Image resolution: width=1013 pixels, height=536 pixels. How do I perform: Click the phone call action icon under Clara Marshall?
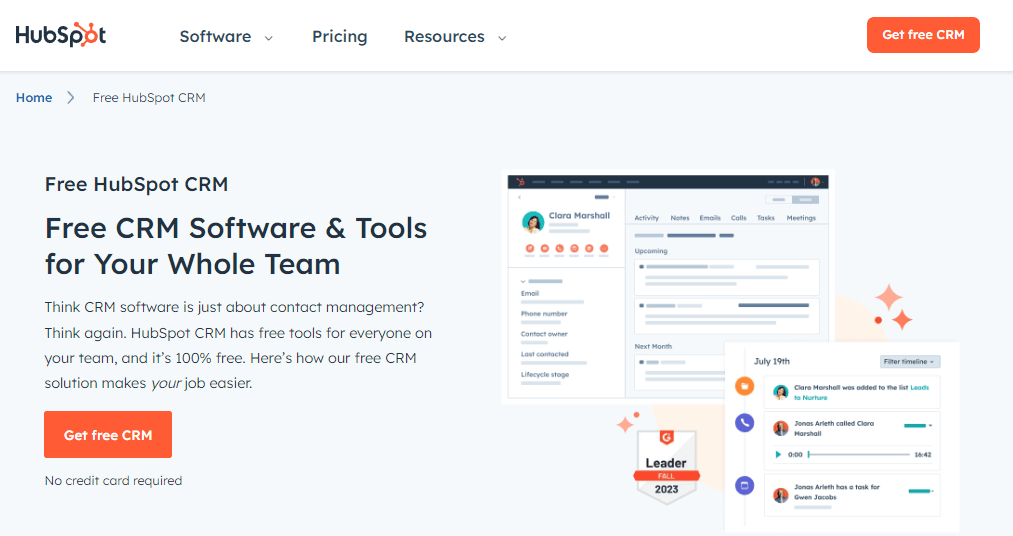(559, 249)
